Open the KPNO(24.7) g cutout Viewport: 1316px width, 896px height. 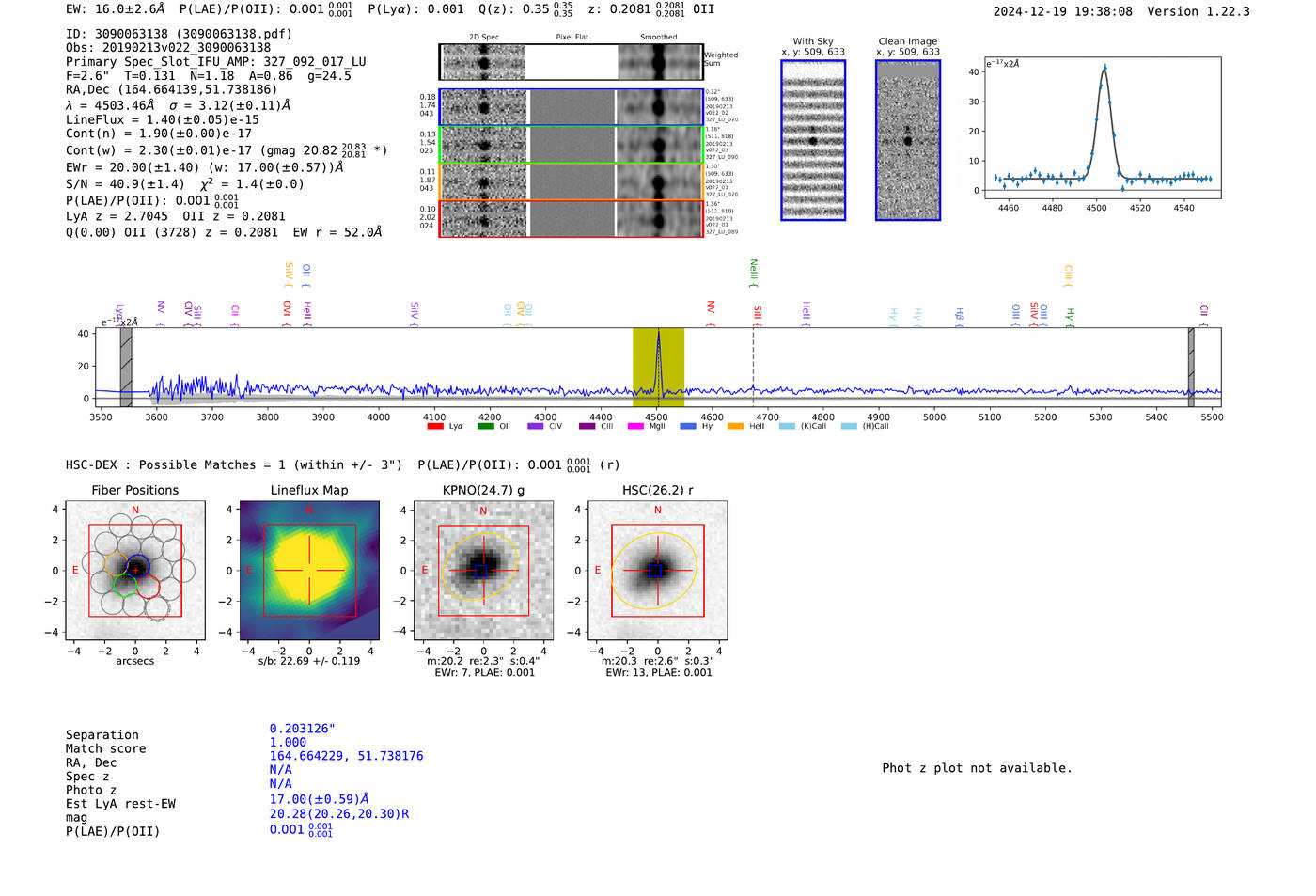click(483, 571)
